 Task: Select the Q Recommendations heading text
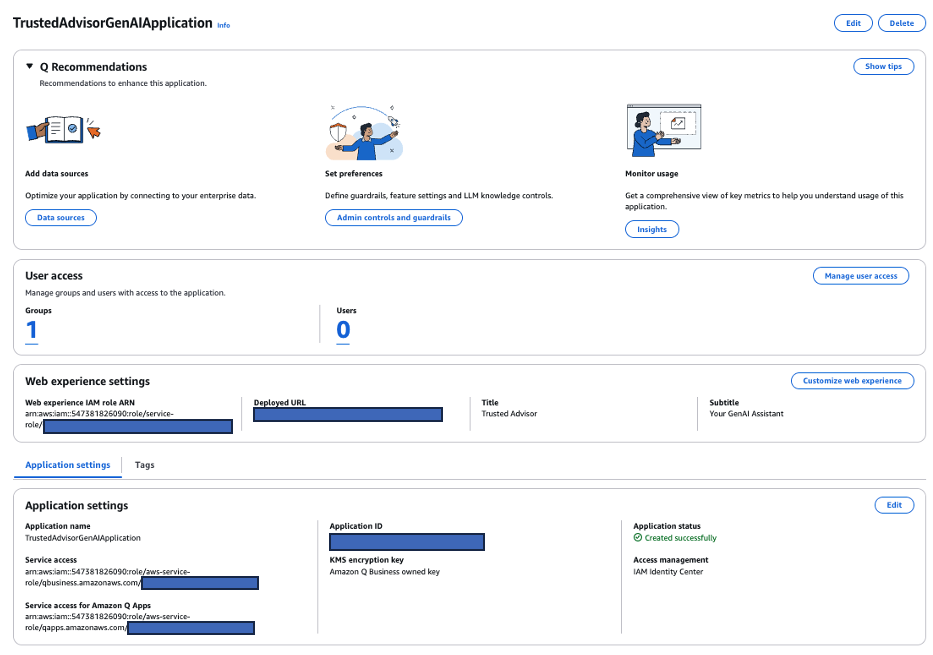(93, 67)
